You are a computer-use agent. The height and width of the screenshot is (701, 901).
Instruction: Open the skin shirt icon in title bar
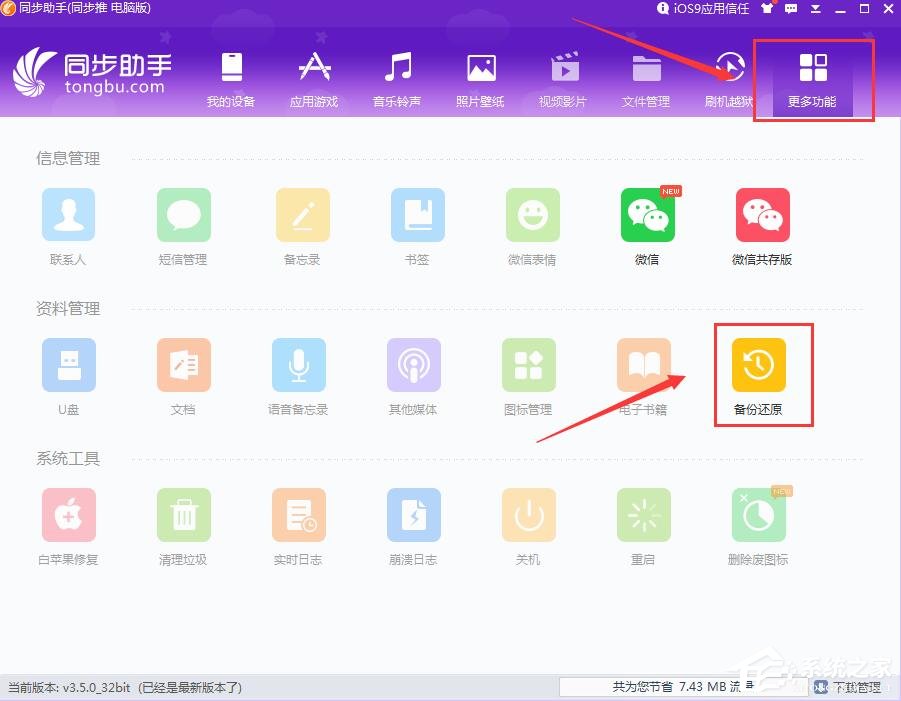[x=768, y=9]
